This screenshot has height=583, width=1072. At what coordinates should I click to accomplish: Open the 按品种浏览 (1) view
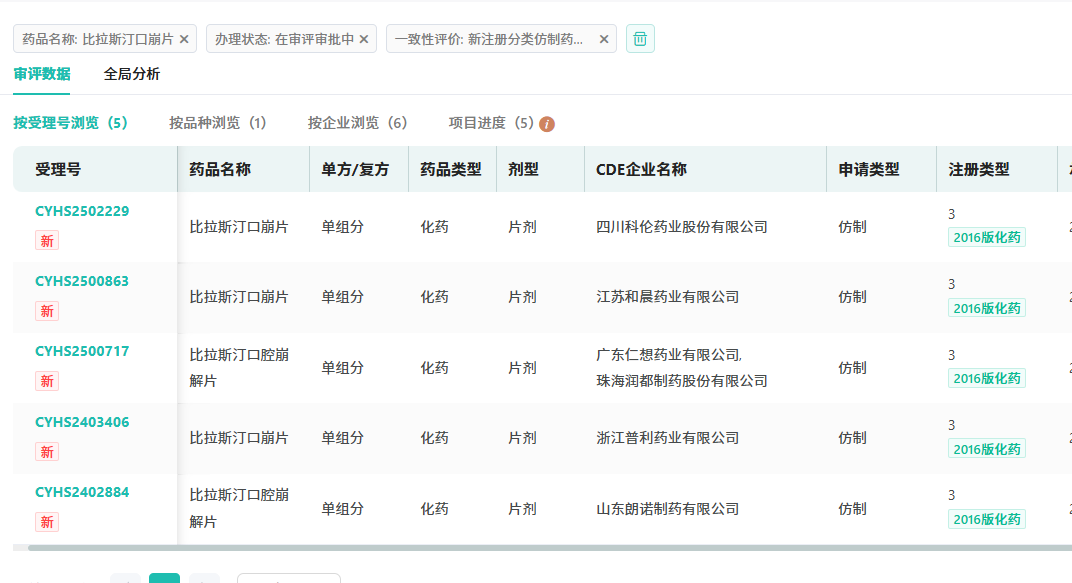click(x=217, y=123)
